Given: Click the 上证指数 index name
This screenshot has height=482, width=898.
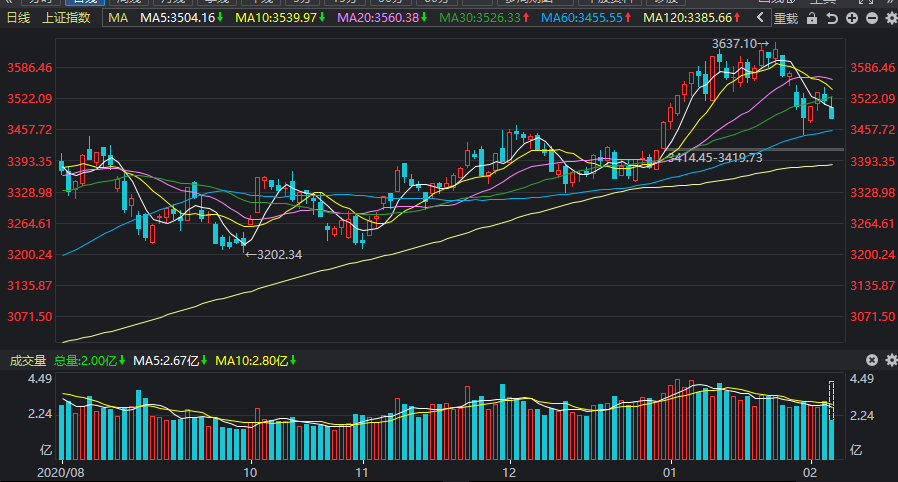Looking at the screenshot, I should [x=66, y=18].
